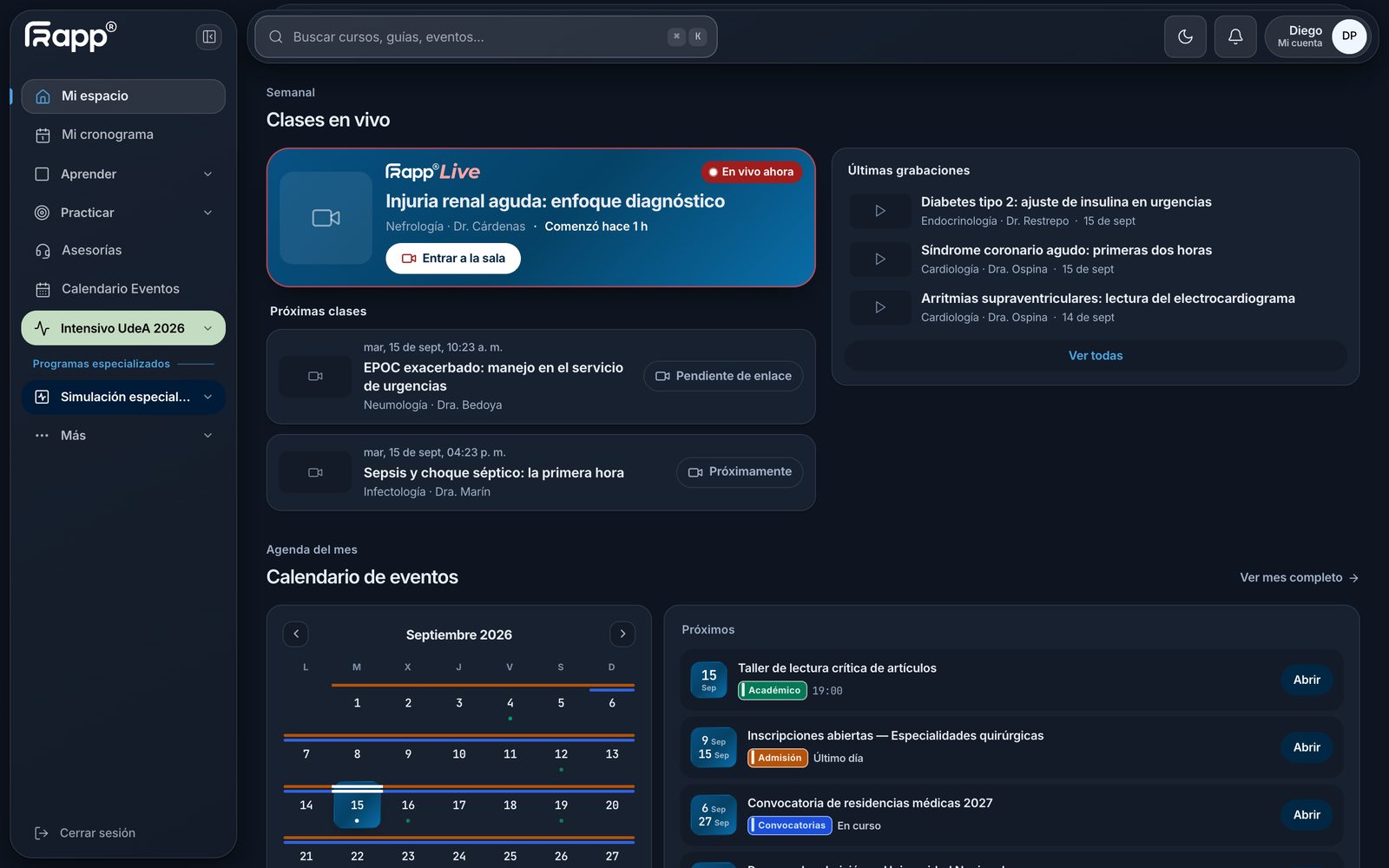Image resolution: width=1389 pixels, height=868 pixels.
Task: Collapse the sidebar panel icon
Action: (209, 36)
